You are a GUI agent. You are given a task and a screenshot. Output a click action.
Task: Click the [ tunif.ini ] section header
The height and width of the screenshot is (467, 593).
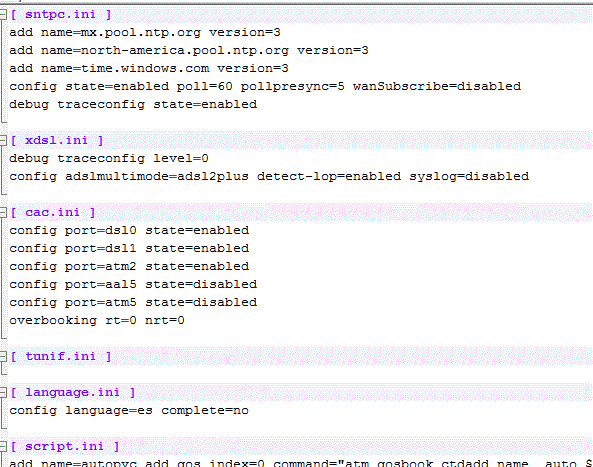61,356
